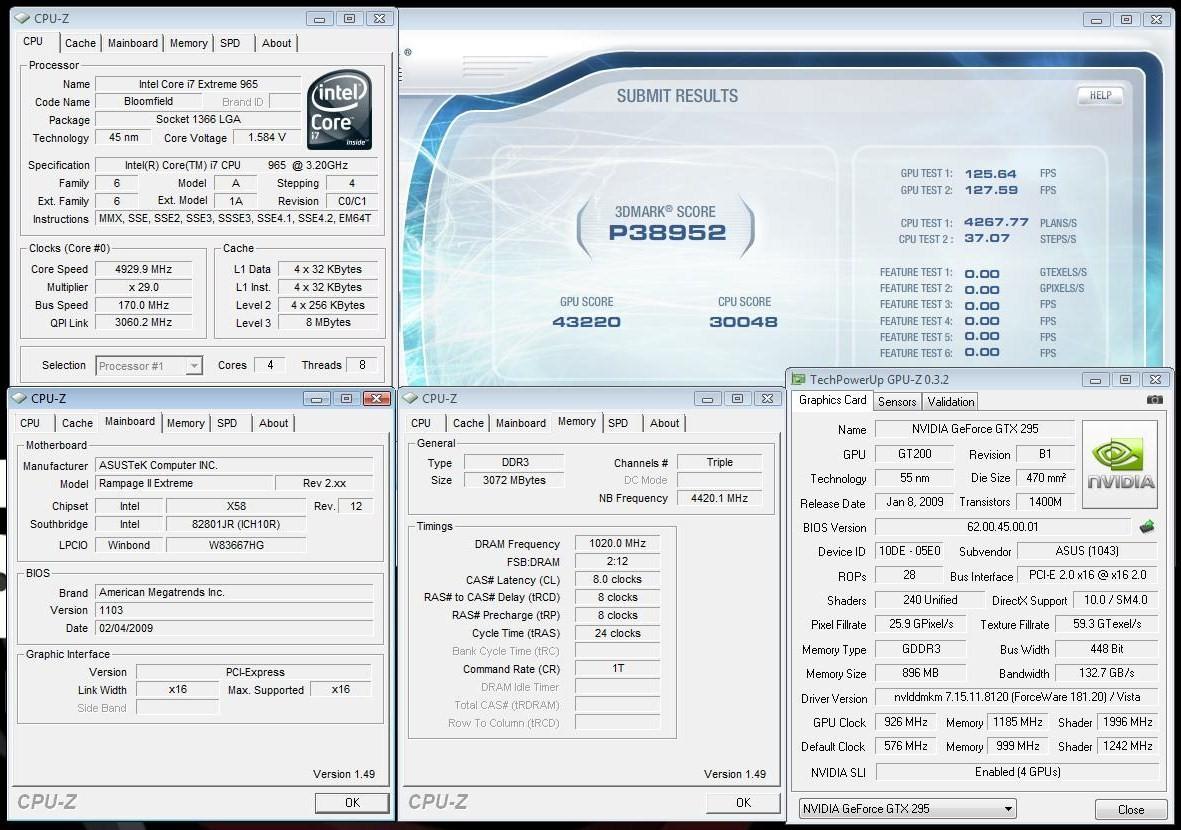Image resolution: width=1181 pixels, height=830 pixels.
Task: Open About tab in top CPU-Z window
Action: [x=276, y=43]
